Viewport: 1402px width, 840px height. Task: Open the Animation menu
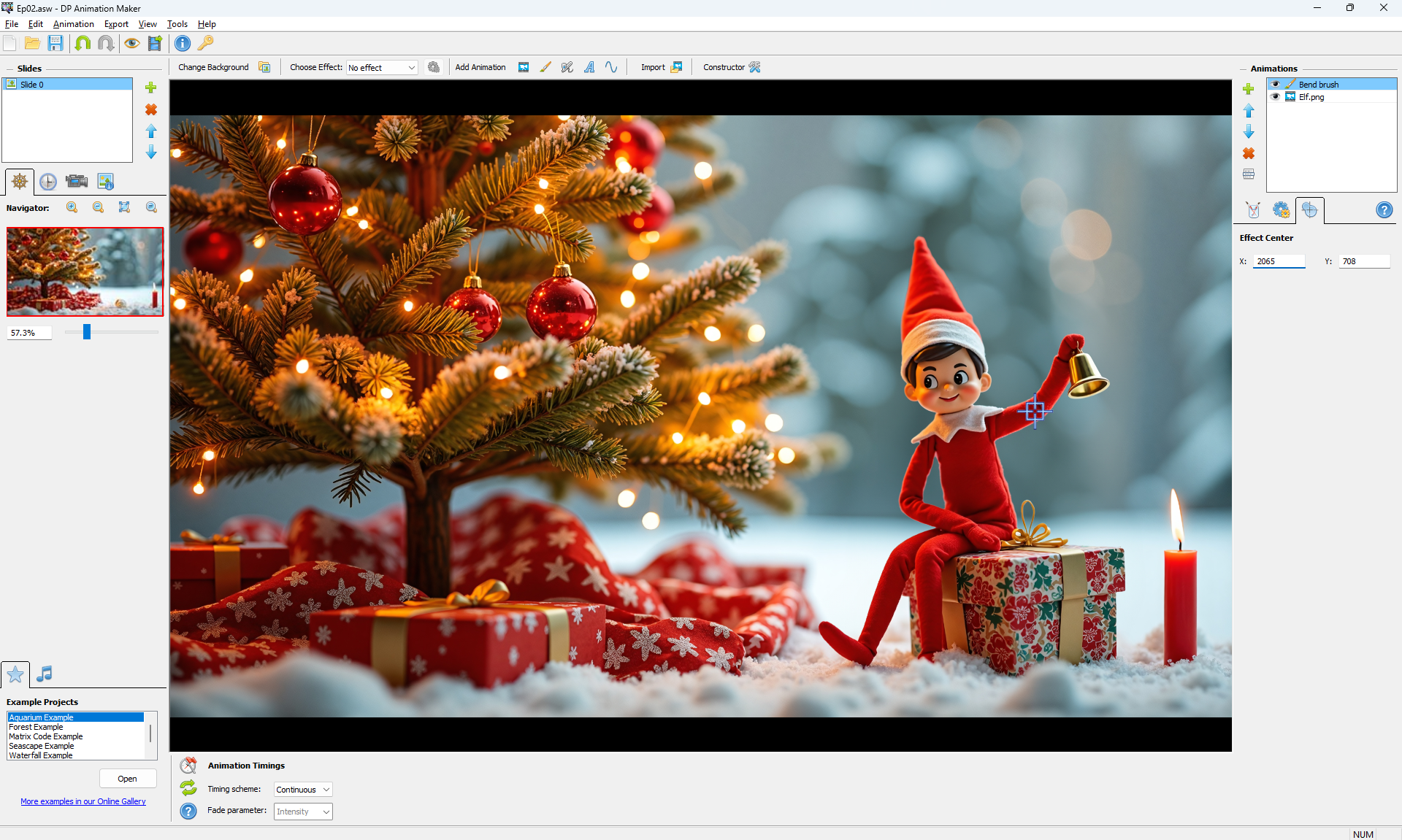pos(73,24)
